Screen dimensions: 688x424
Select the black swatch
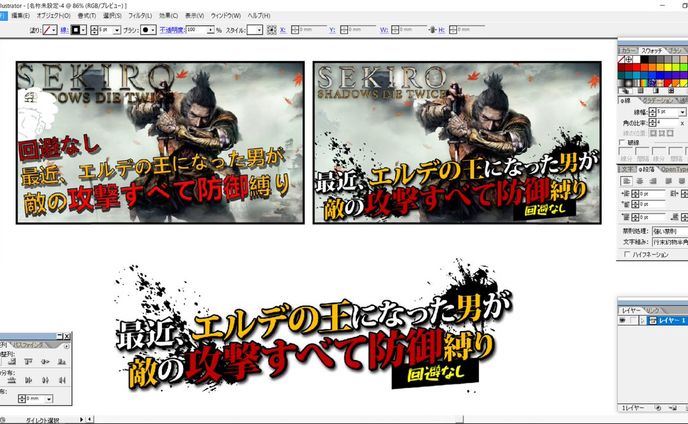tap(645, 60)
